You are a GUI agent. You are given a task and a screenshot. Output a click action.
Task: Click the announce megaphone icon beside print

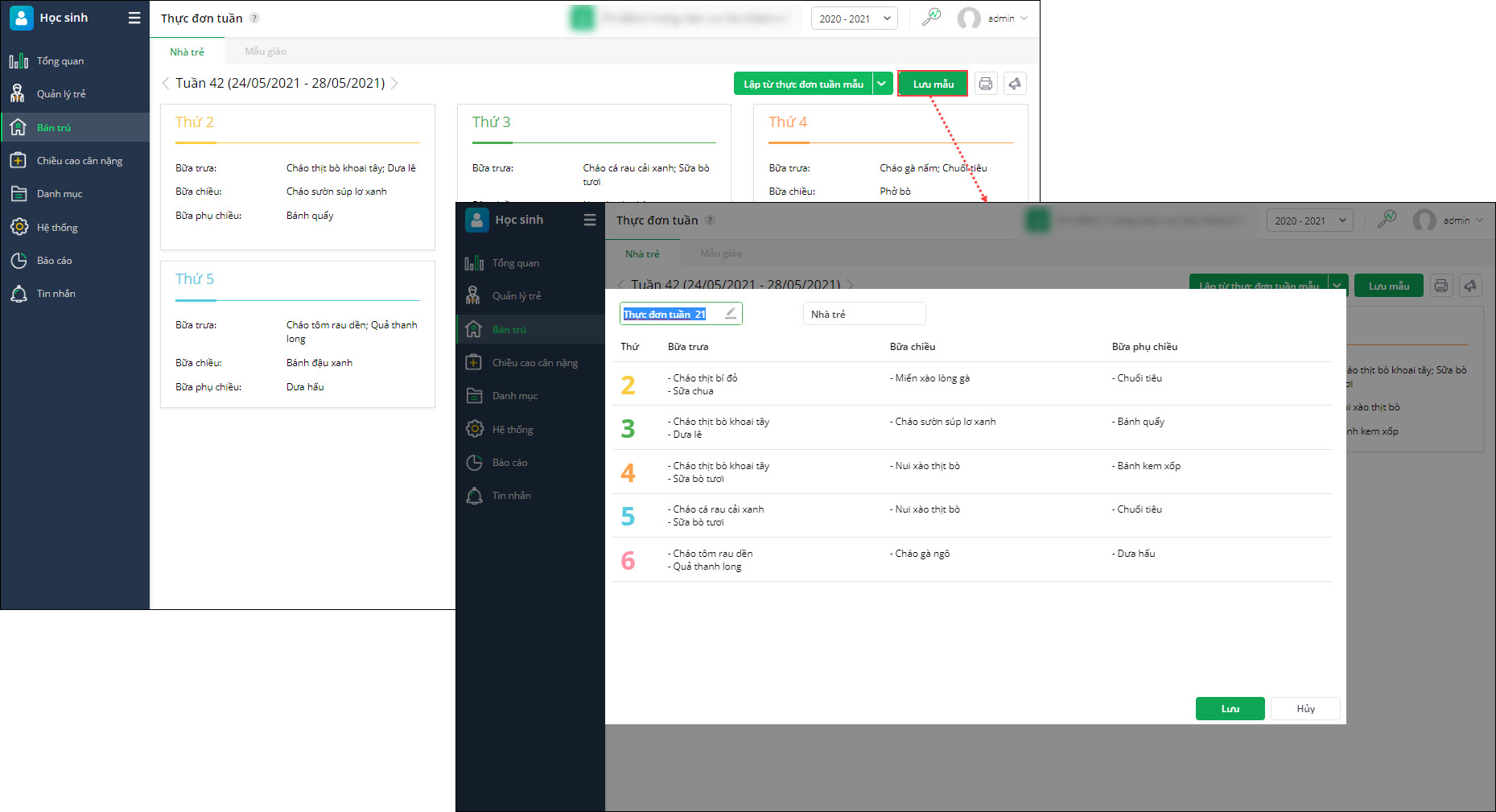tap(1015, 84)
